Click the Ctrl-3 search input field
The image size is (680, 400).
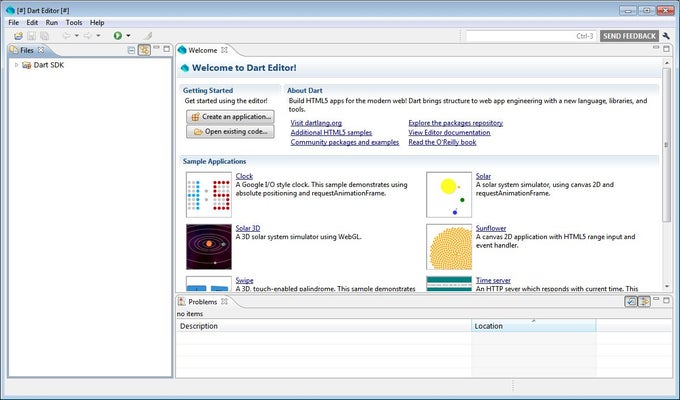tap(530, 36)
